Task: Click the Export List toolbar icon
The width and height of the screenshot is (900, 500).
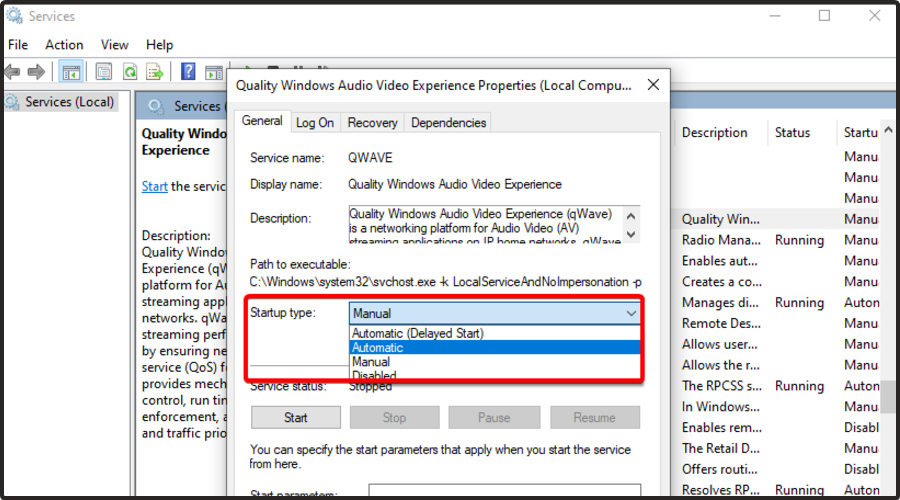Action: pos(155,72)
